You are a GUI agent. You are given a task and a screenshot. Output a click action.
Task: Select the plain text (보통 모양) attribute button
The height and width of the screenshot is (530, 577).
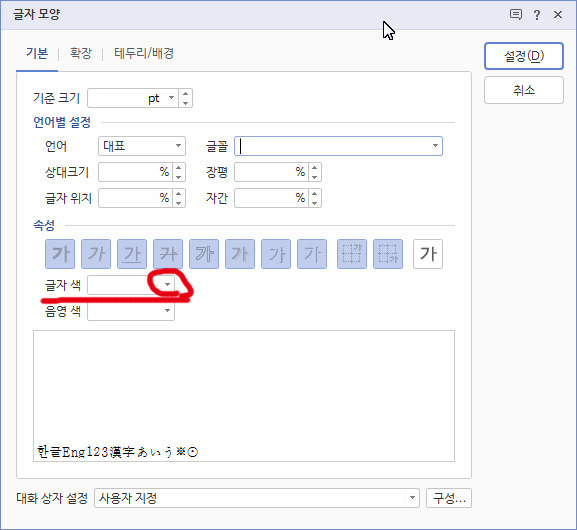[428, 254]
